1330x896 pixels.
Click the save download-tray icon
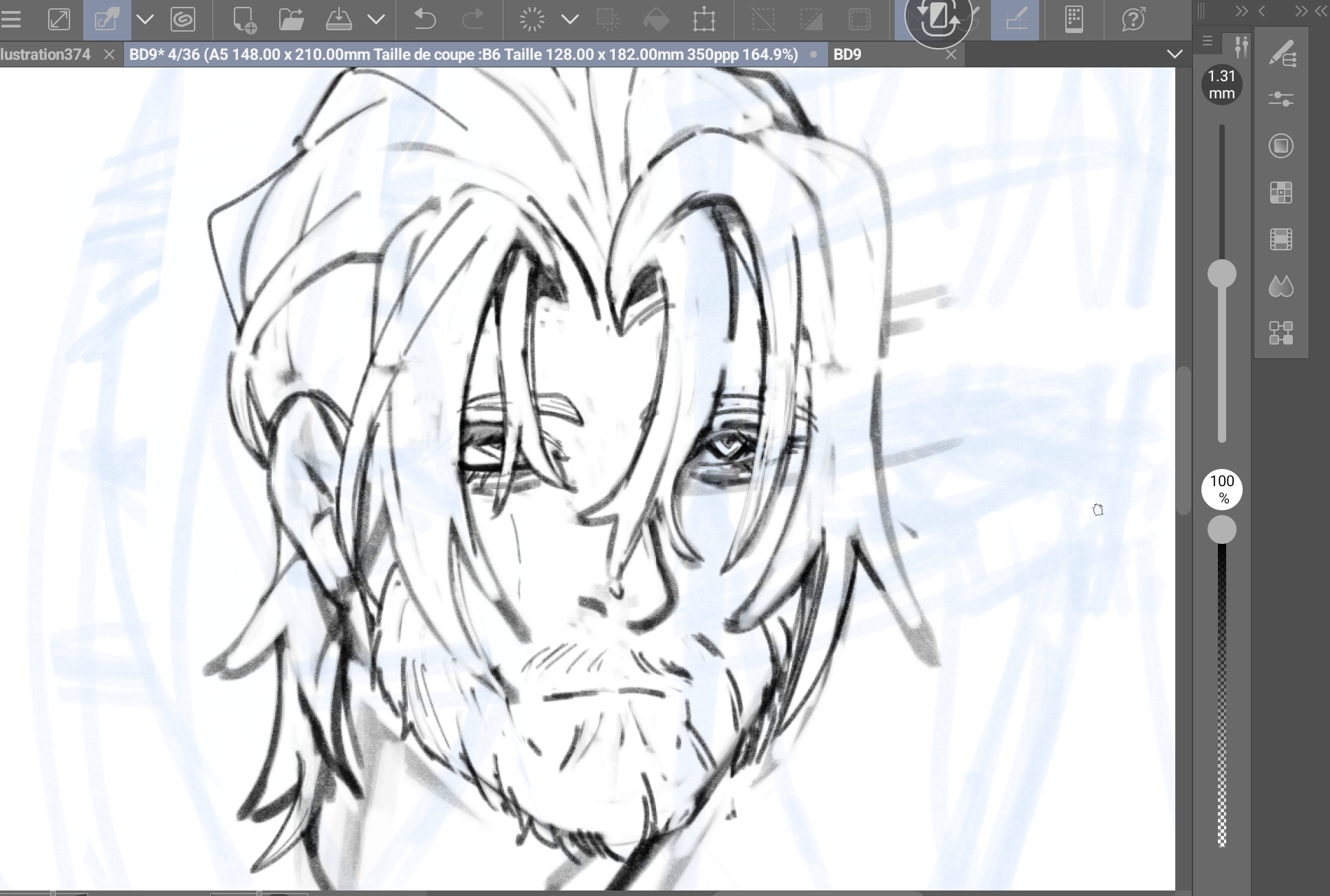(x=338, y=19)
